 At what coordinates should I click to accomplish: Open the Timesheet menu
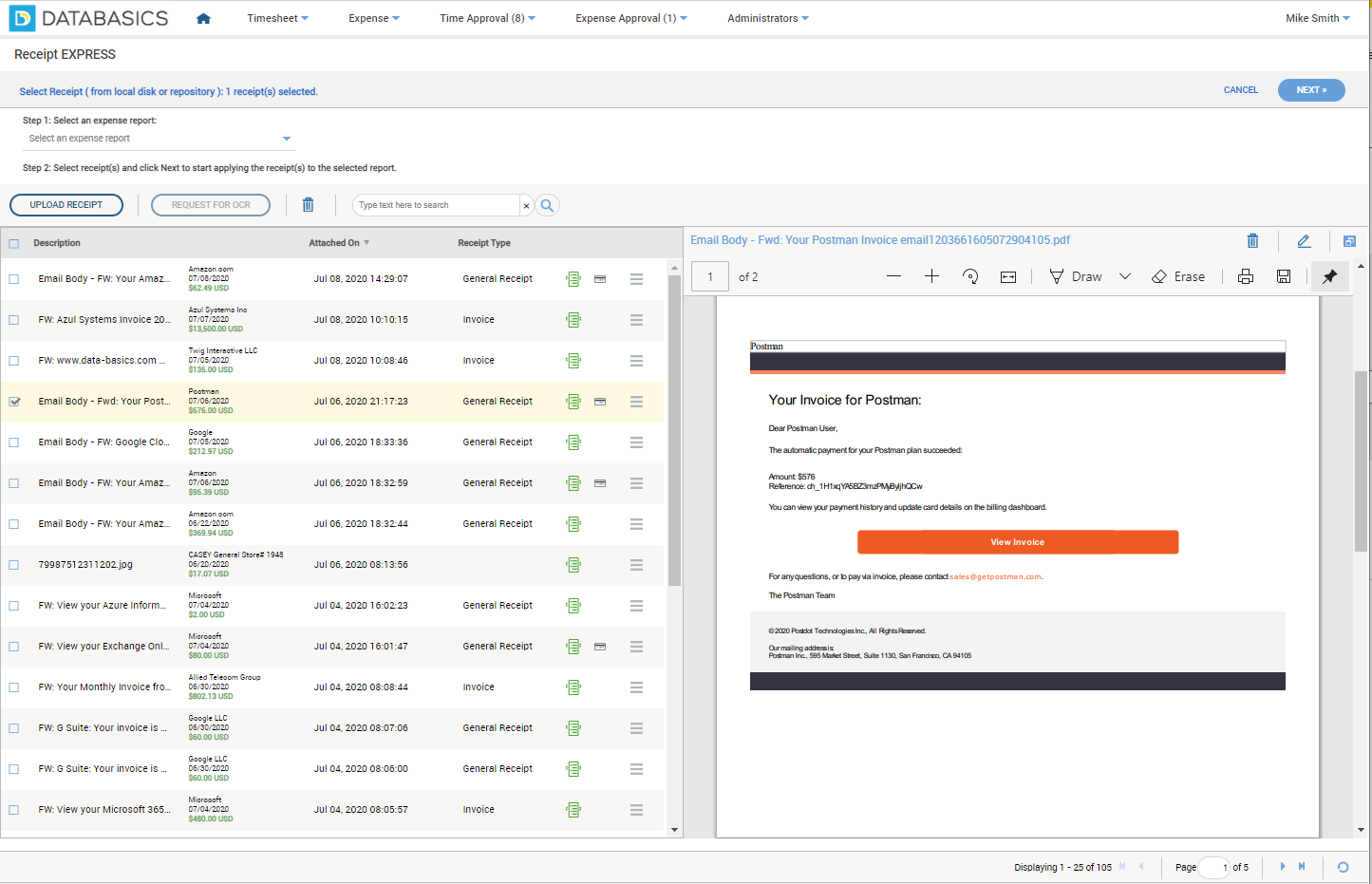277,18
